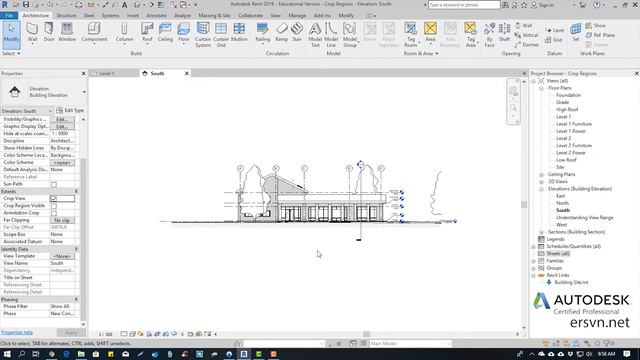The height and width of the screenshot is (360, 640).
Task: Select the Wall tool in the ribbon
Action: pyautogui.click(x=32, y=32)
